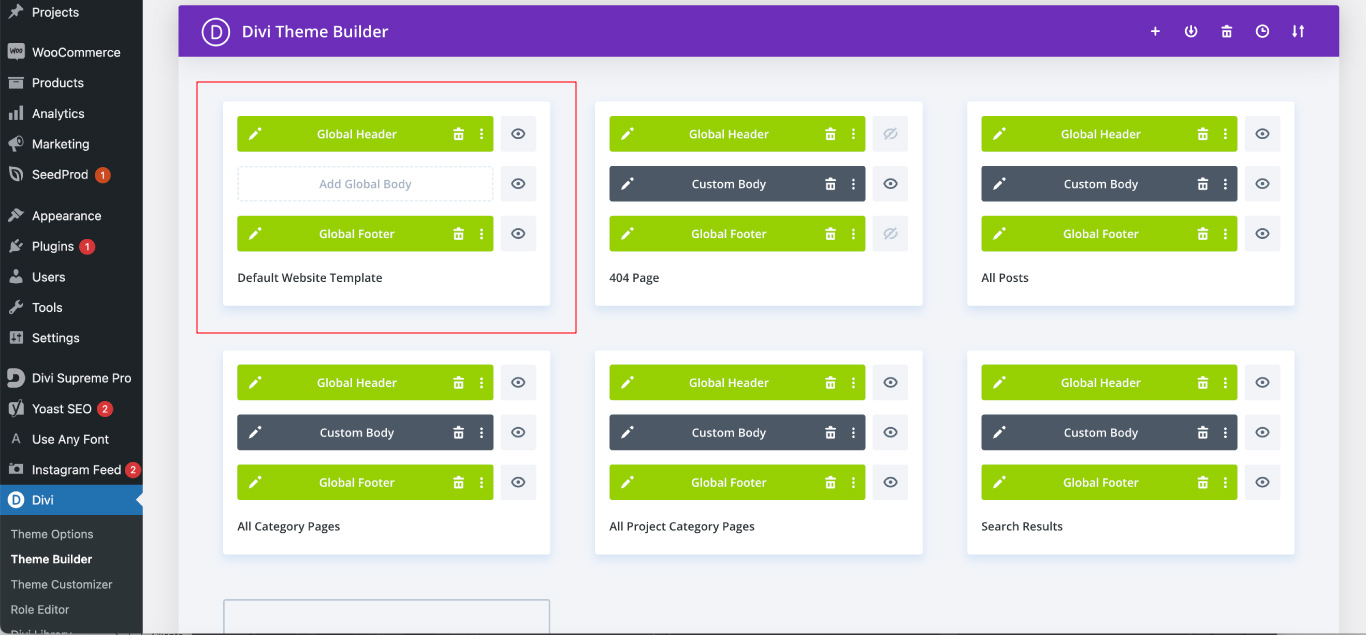
Task: Show hidden Global Footer on 404 Page
Action: click(890, 234)
